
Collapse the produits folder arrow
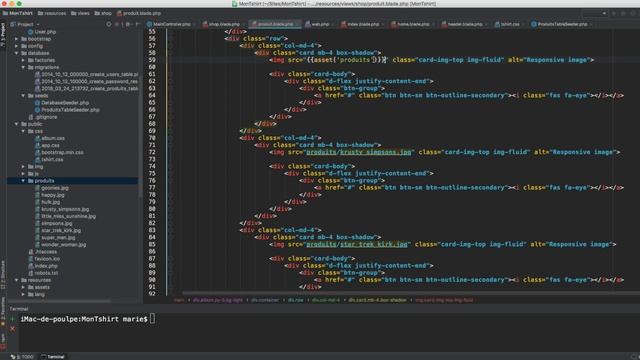click(x=23, y=180)
